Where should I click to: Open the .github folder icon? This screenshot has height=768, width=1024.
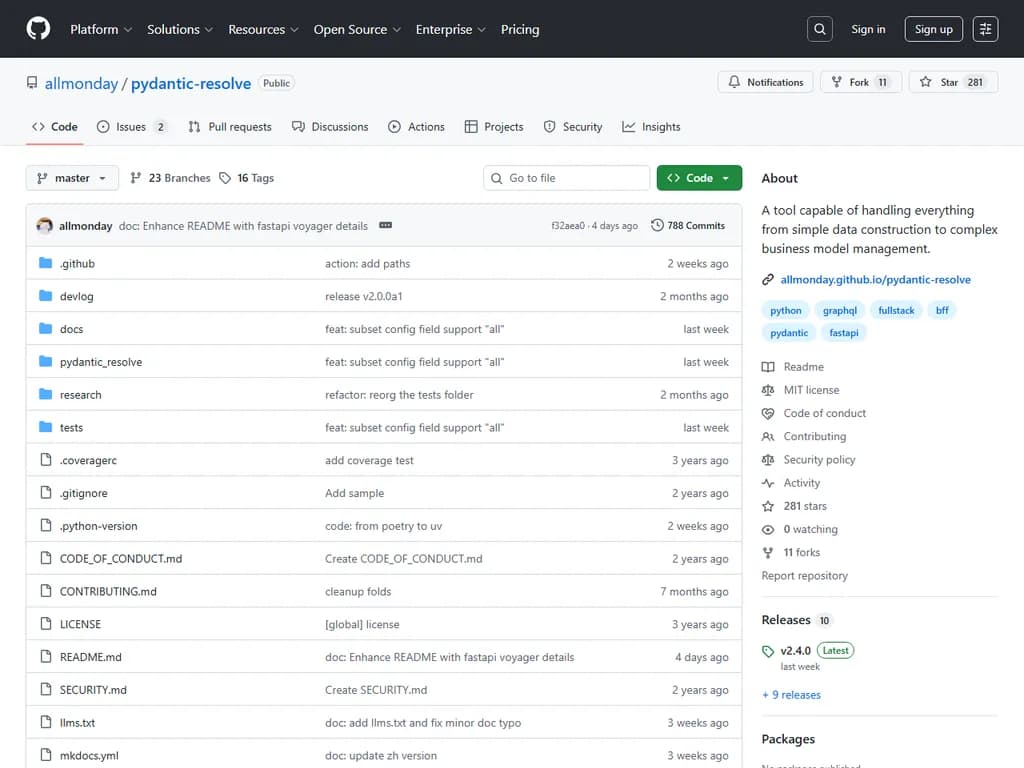tap(45, 263)
